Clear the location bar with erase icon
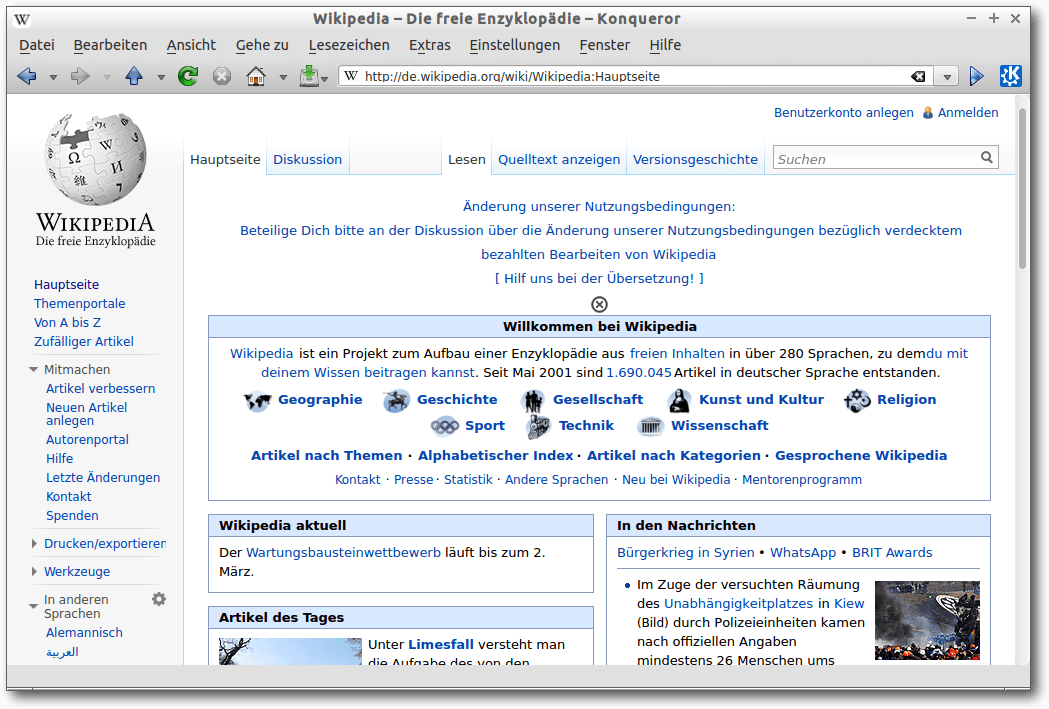This screenshot has width=1049, height=709. [x=918, y=76]
